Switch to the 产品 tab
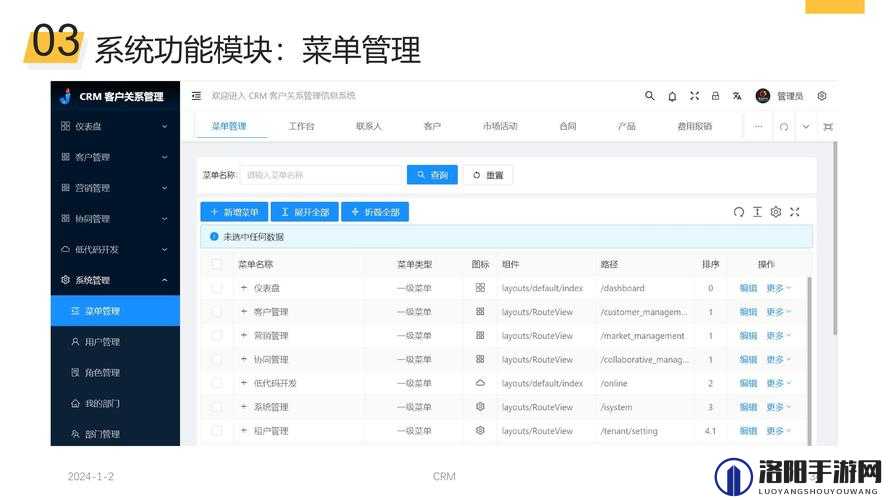This screenshot has width=889, height=500. click(626, 126)
